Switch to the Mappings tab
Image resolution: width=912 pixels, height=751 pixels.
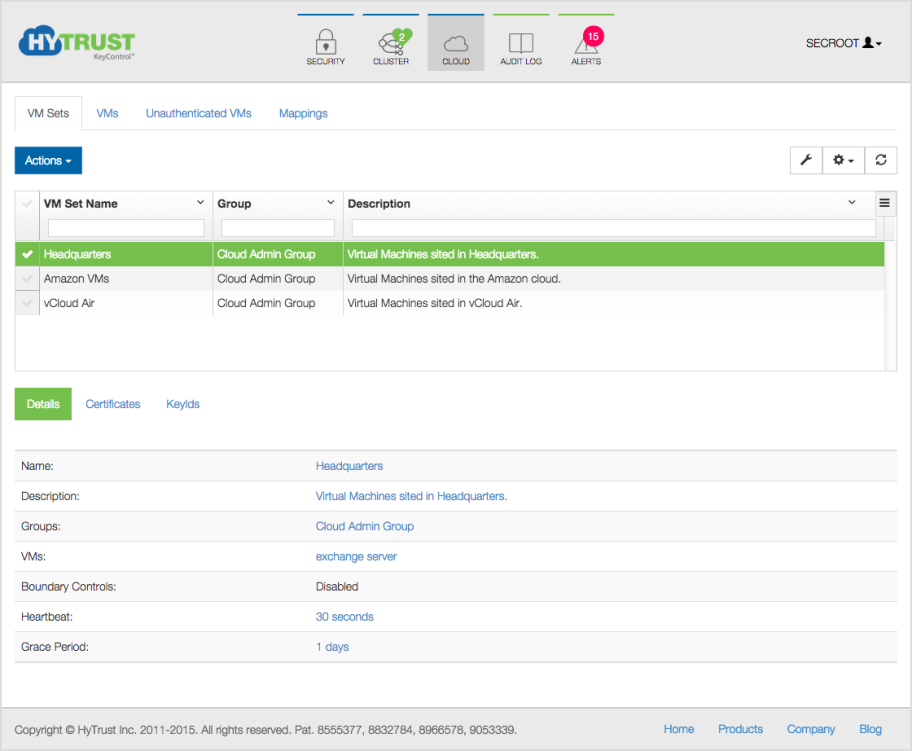303,113
